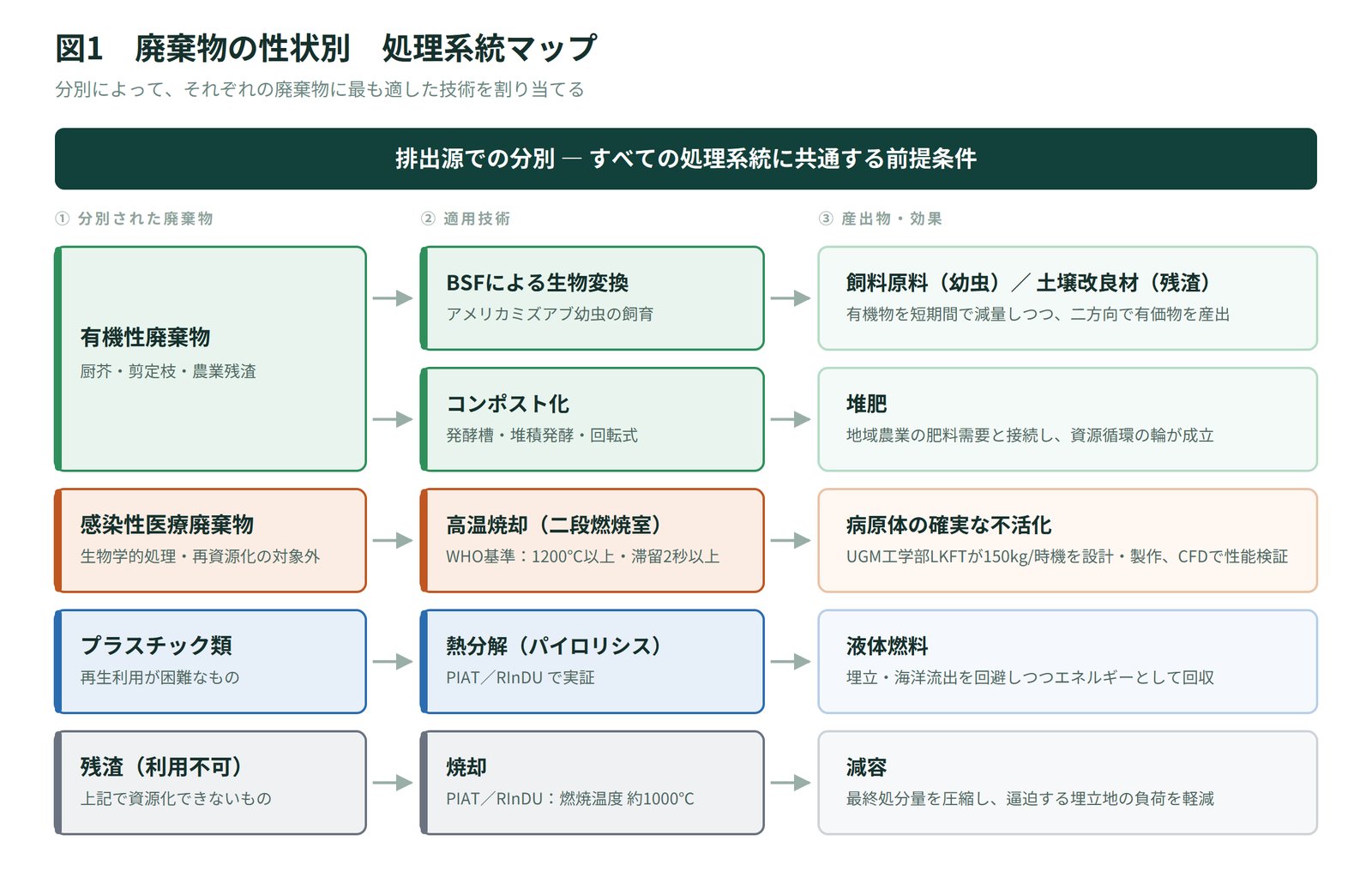Select the BSFによる生物変換 card
1372x889 pixels.
tap(592, 298)
